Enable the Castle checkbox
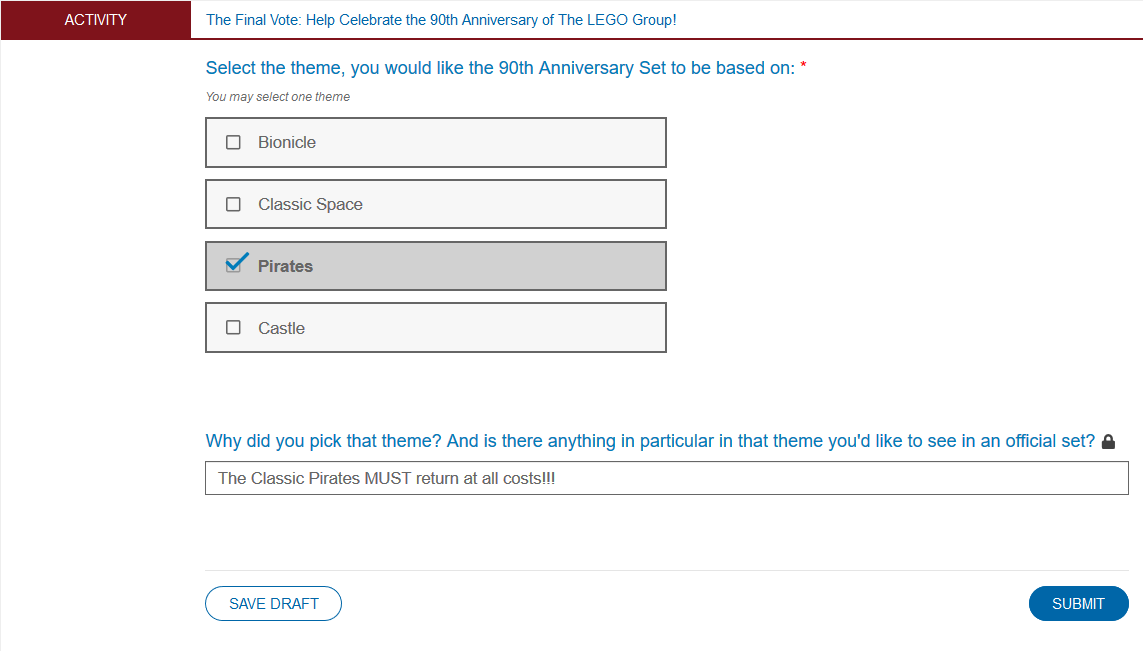Viewport: 1143px width, 651px height. 234,328
